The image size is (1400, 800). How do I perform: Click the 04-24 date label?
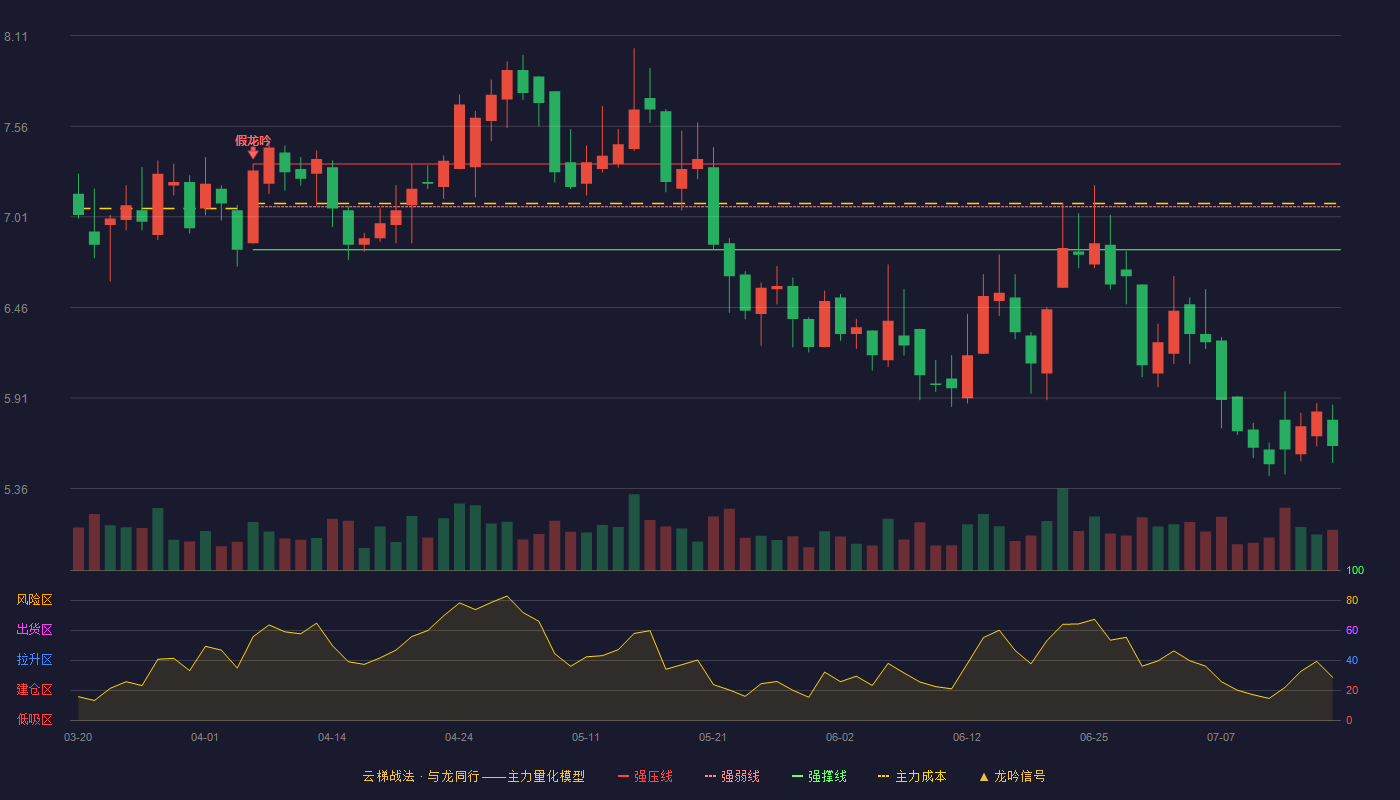(x=459, y=737)
